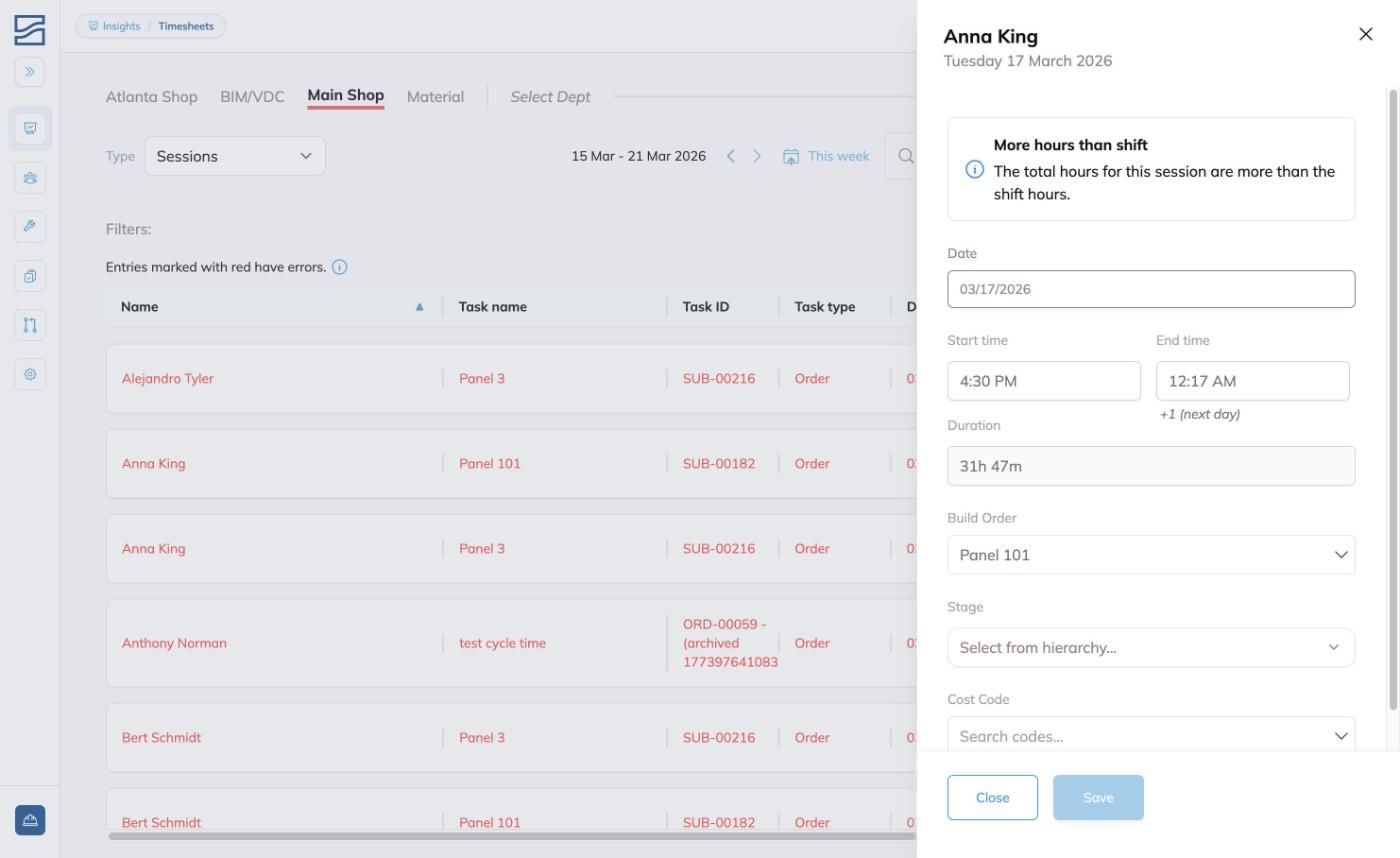Click the Save button
The image size is (1400, 858).
pos(1098,797)
